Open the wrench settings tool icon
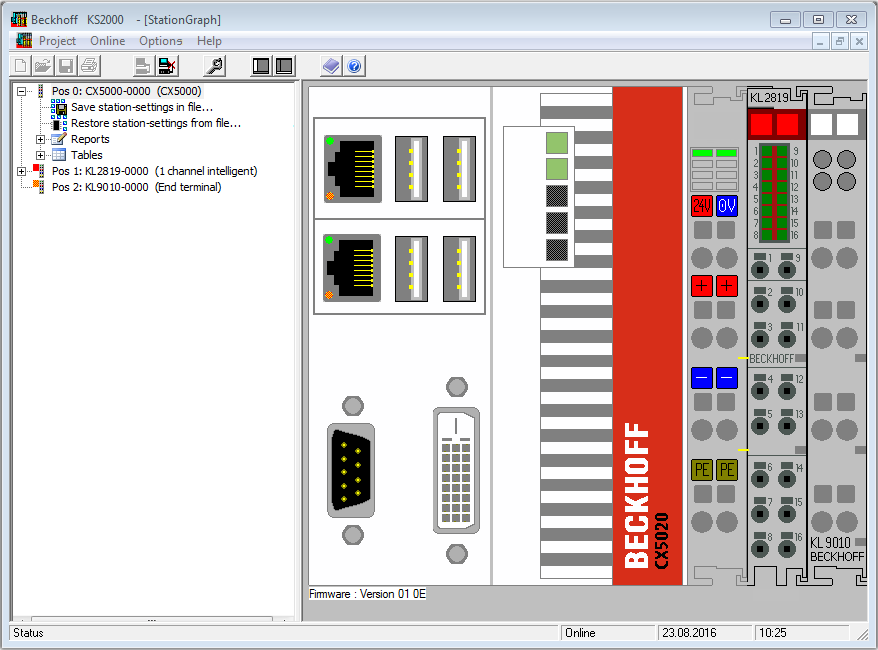 click(x=215, y=66)
